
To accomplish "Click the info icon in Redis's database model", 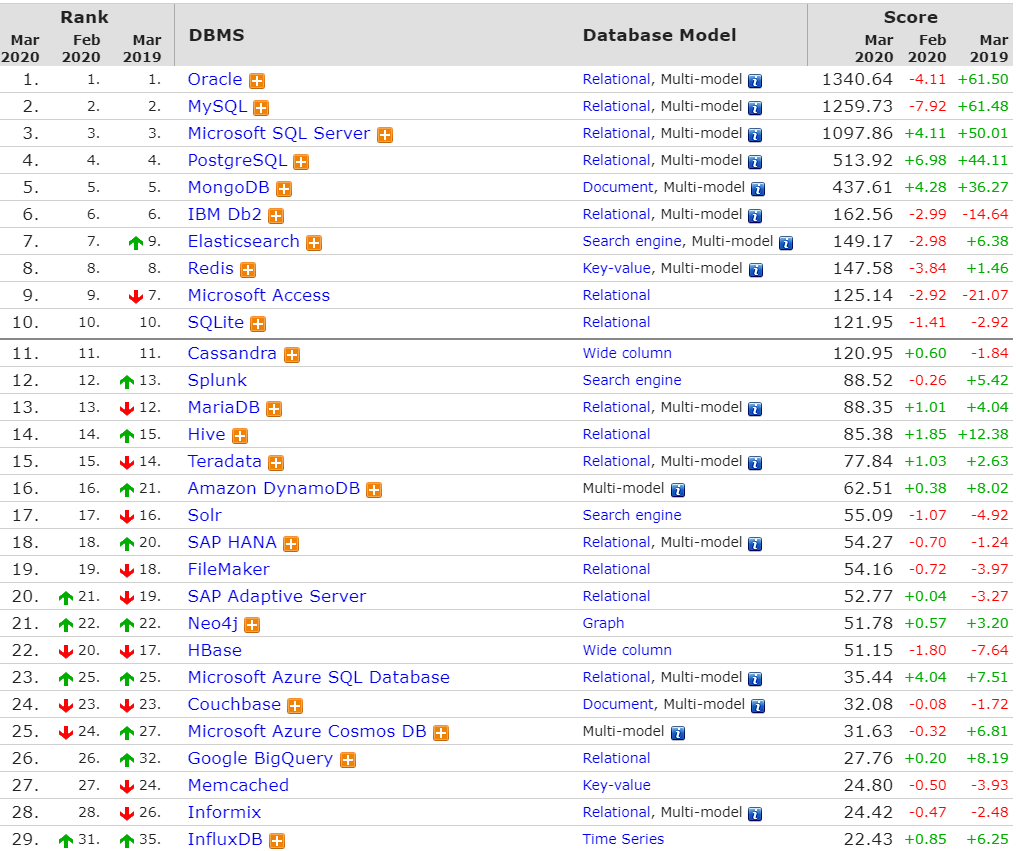I will [756, 270].
